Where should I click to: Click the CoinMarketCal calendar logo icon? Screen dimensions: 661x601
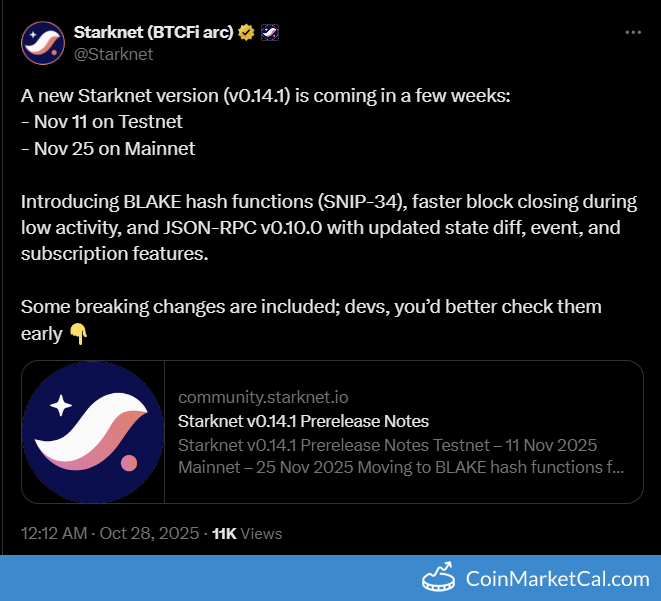coord(440,578)
